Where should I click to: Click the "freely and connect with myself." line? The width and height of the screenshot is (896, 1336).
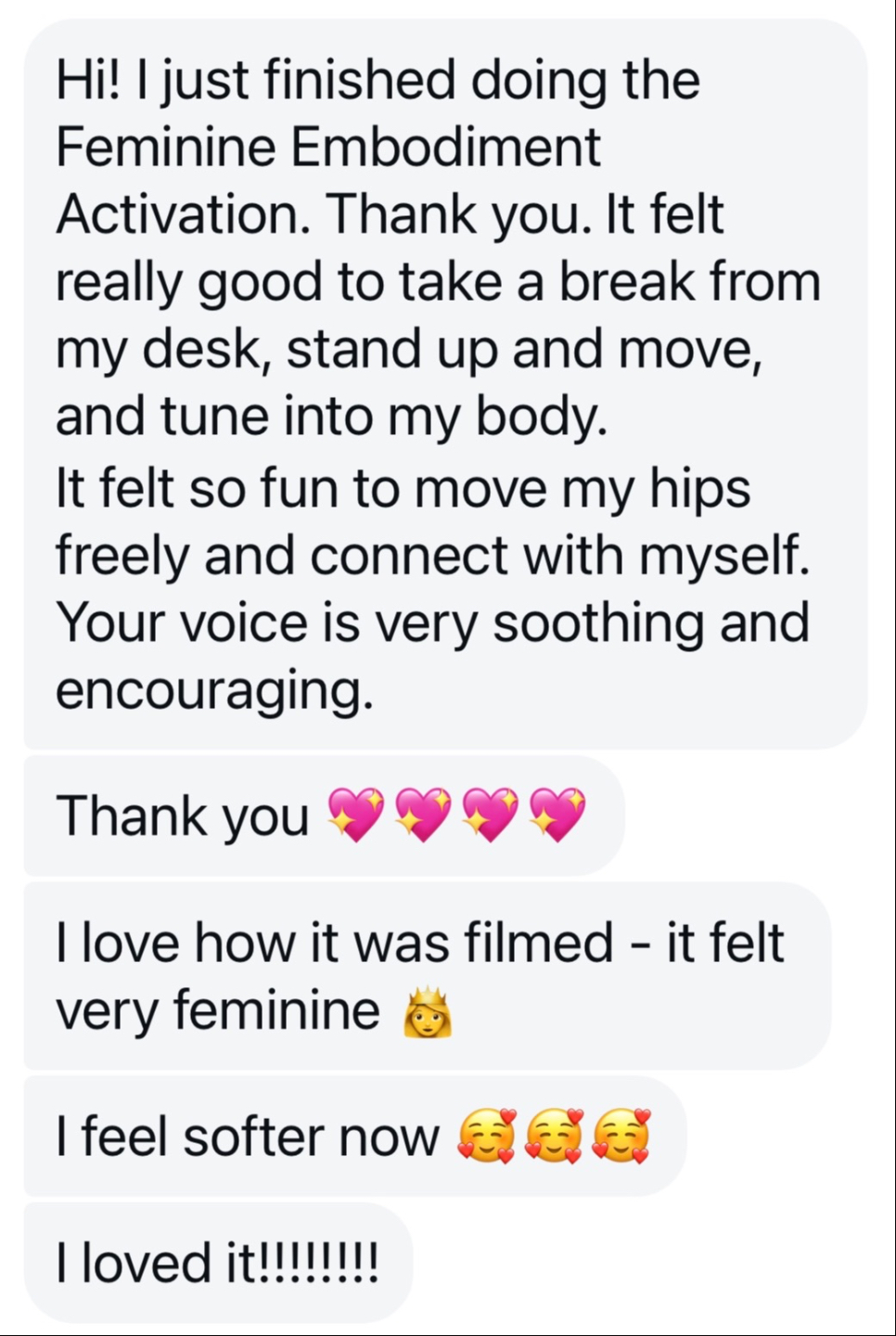pyautogui.click(x=432, y=555)
